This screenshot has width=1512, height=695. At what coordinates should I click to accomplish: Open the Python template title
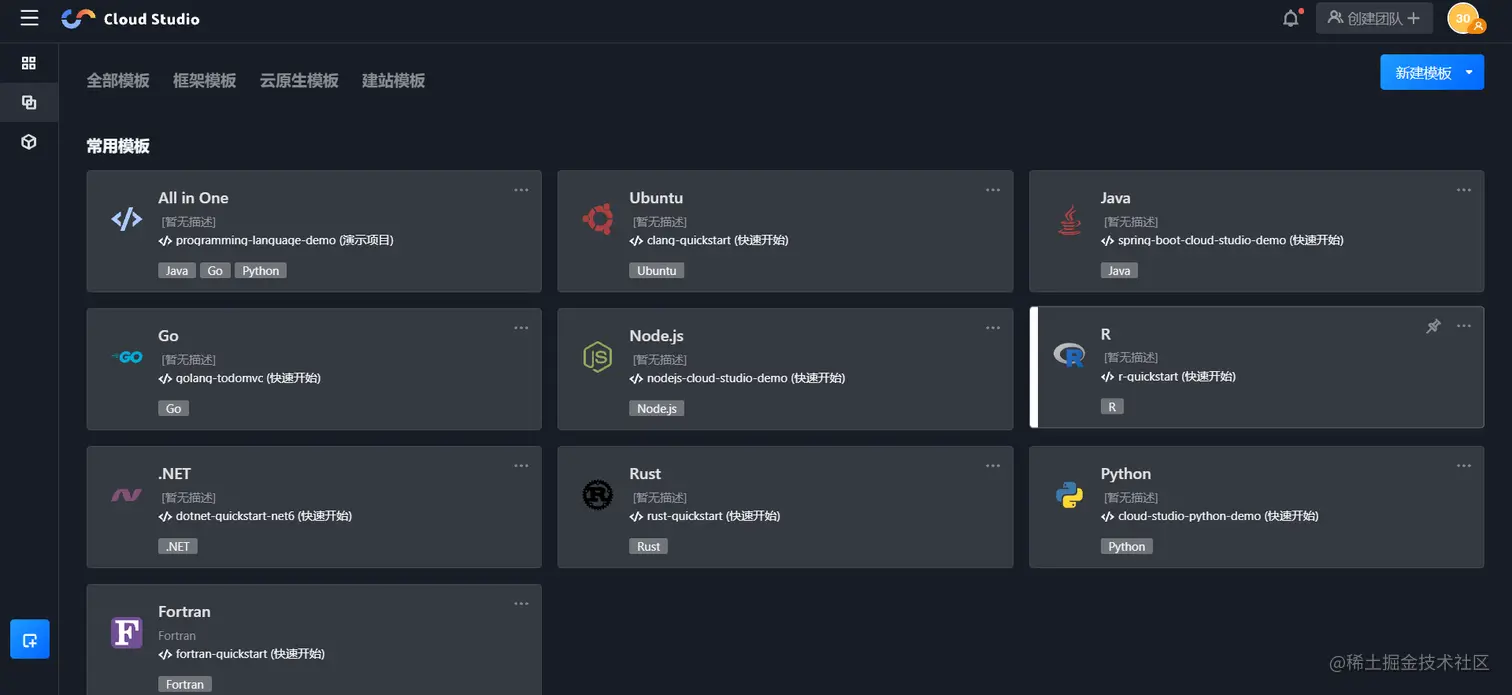(1126, 474)
